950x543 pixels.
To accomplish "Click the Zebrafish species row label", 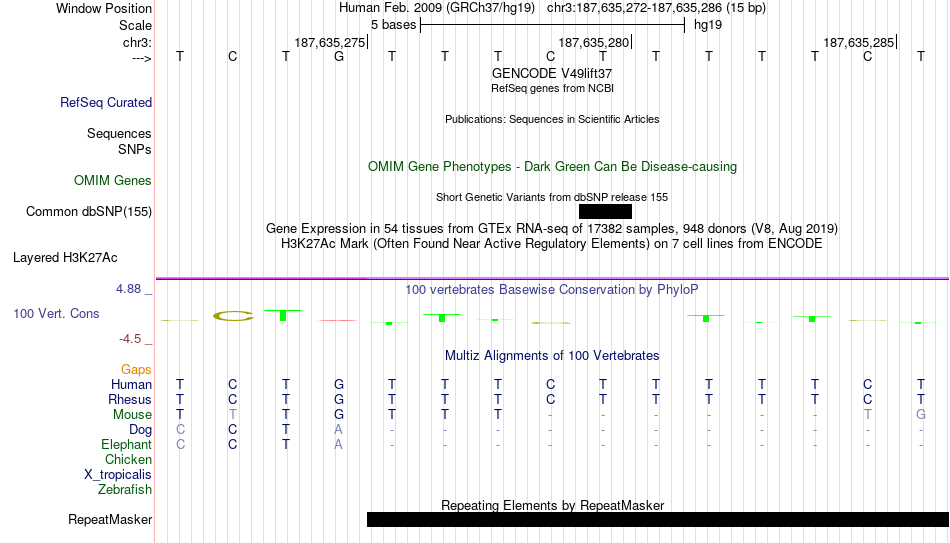I will [x=125, y=490].
